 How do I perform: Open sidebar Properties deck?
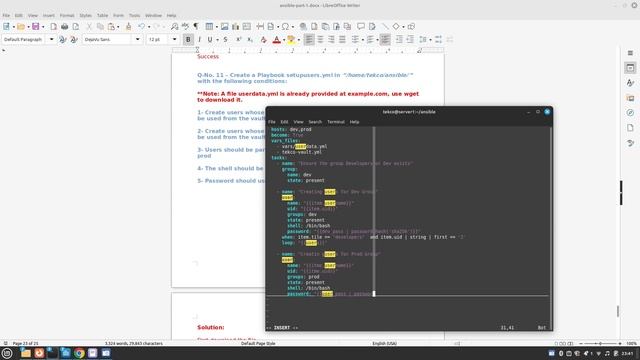pyautogui.click(x=630, y=68)
